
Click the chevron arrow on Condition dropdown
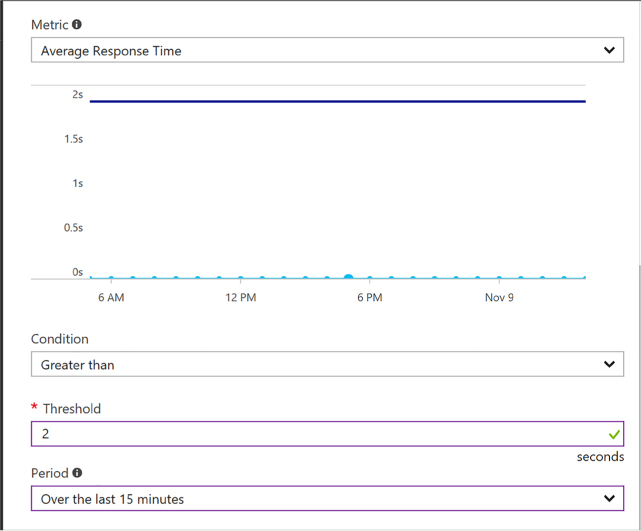[609, 364]
